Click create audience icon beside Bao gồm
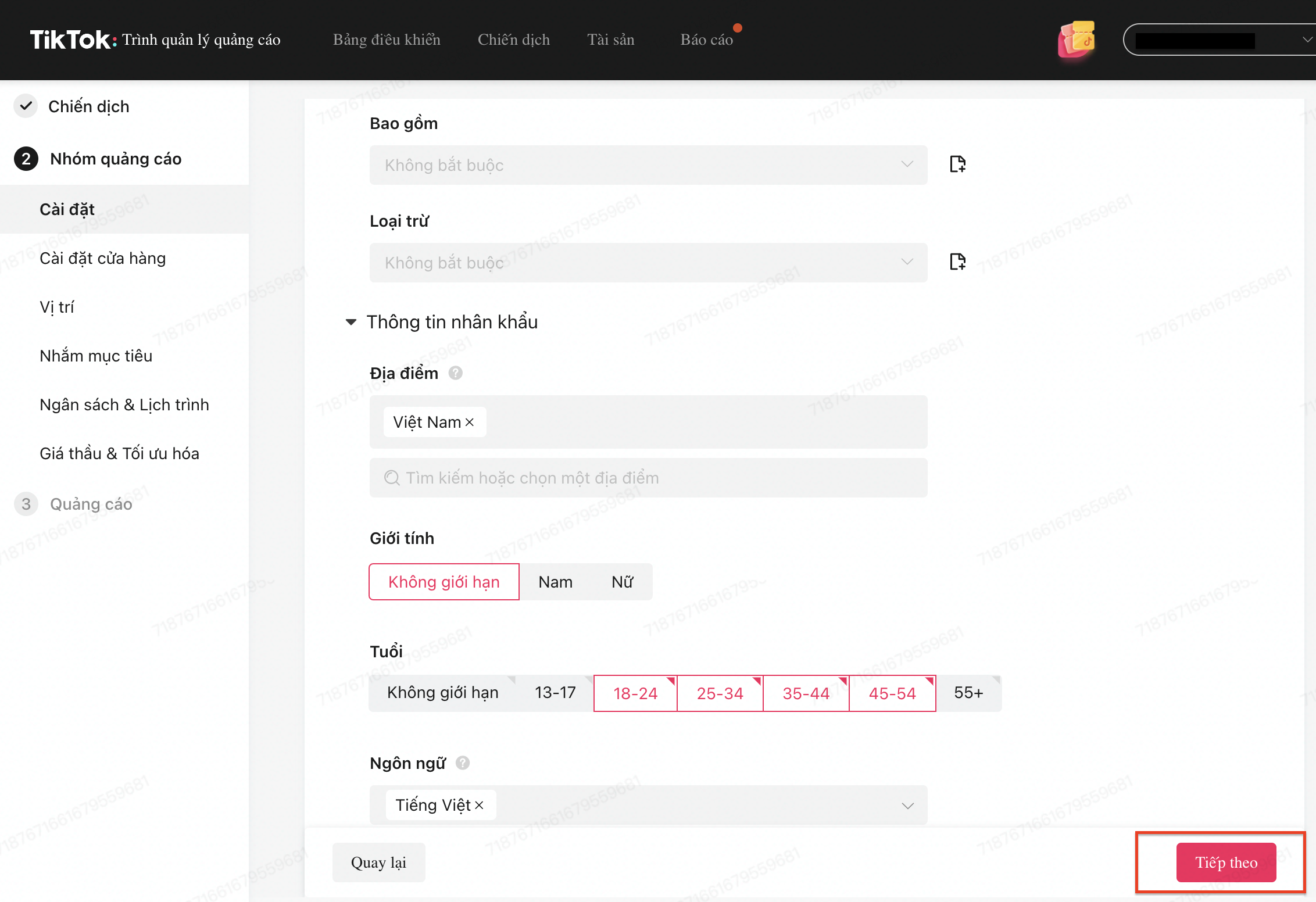Viewport: 1316px width, 902px height. tap(957, 164)
